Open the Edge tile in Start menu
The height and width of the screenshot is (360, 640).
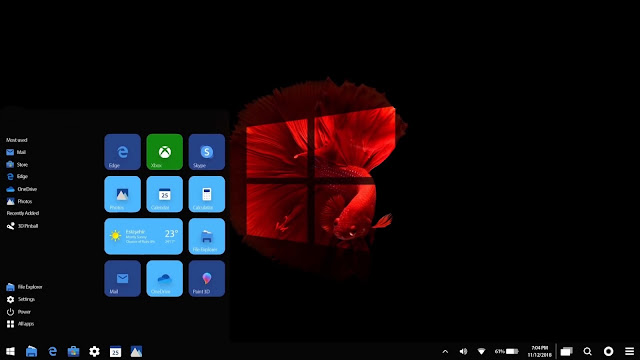(122, 152)
